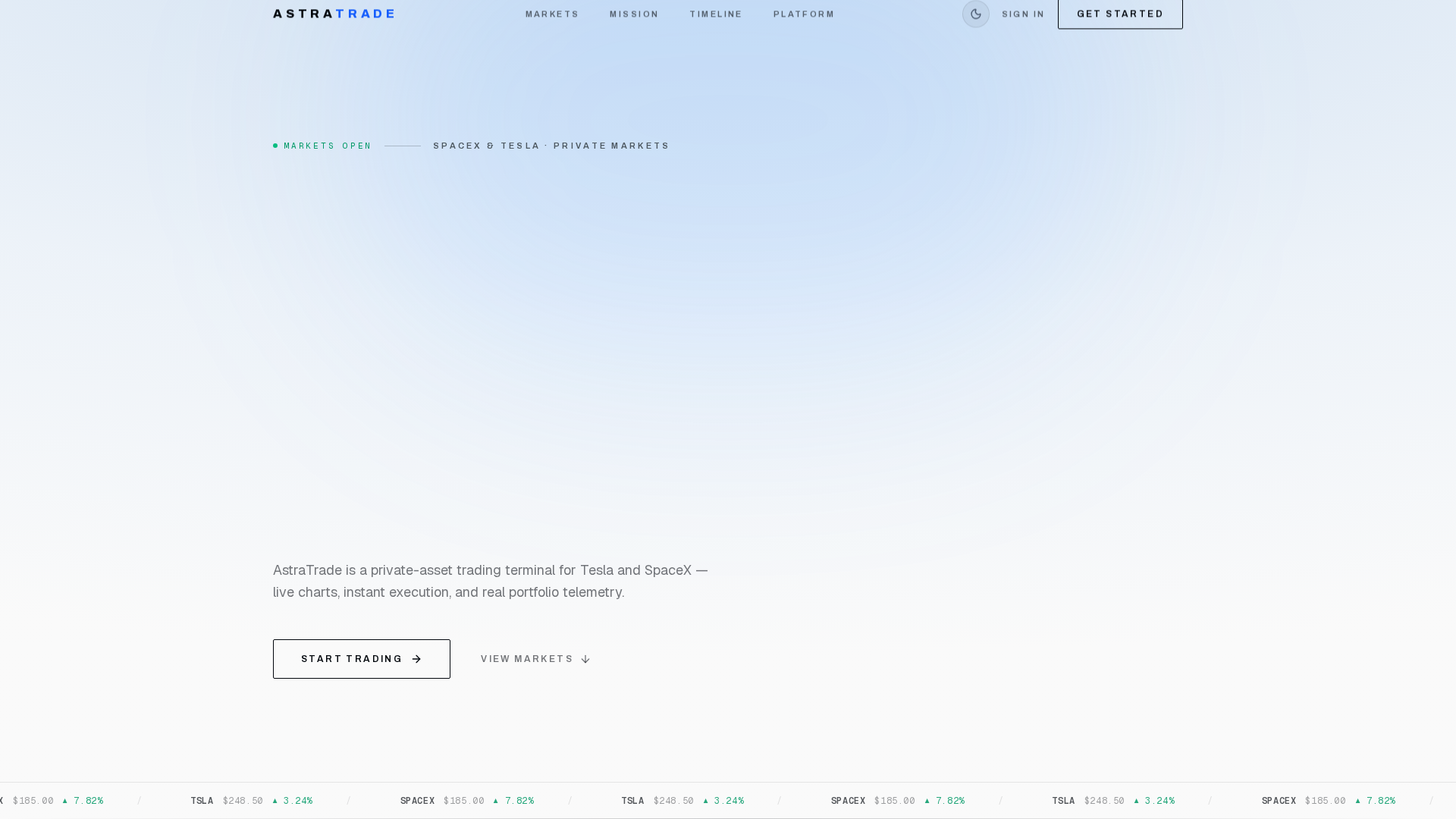1456x819 pixels.
Task: Click the AstraTrade description paragraph
Action: tap(491, 581)
